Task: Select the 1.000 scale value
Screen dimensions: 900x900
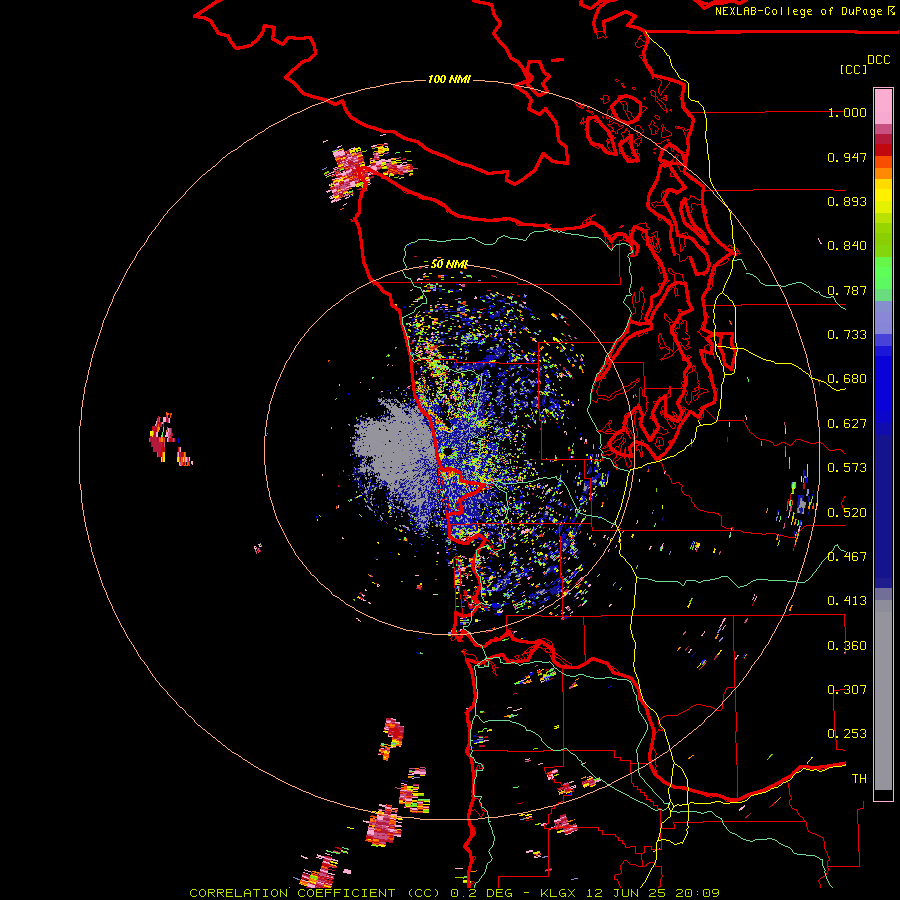Action: click(847, 113)
